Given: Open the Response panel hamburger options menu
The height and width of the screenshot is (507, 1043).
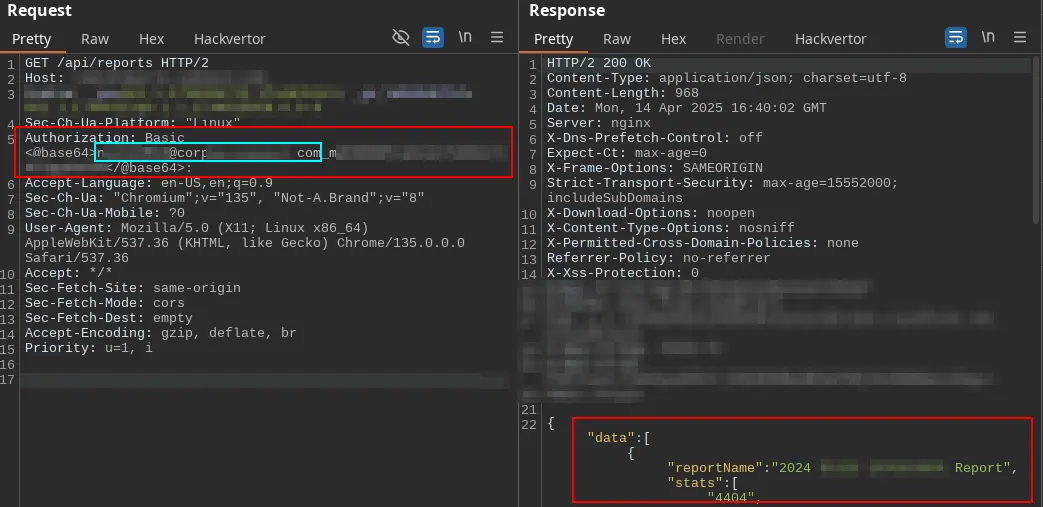Looking at the screenshot, I should 1020,38.
